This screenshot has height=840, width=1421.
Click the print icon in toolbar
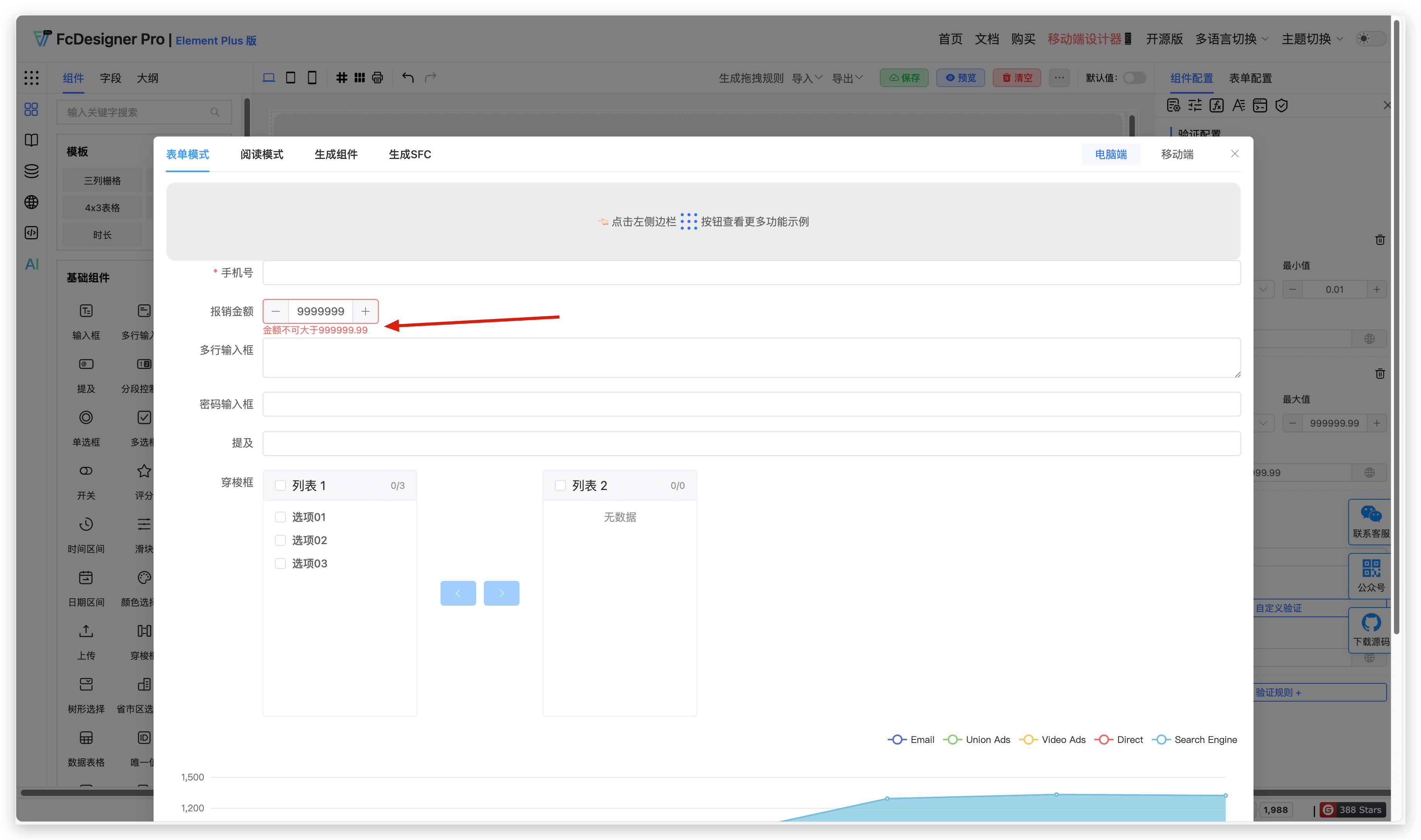click(377, 78)
